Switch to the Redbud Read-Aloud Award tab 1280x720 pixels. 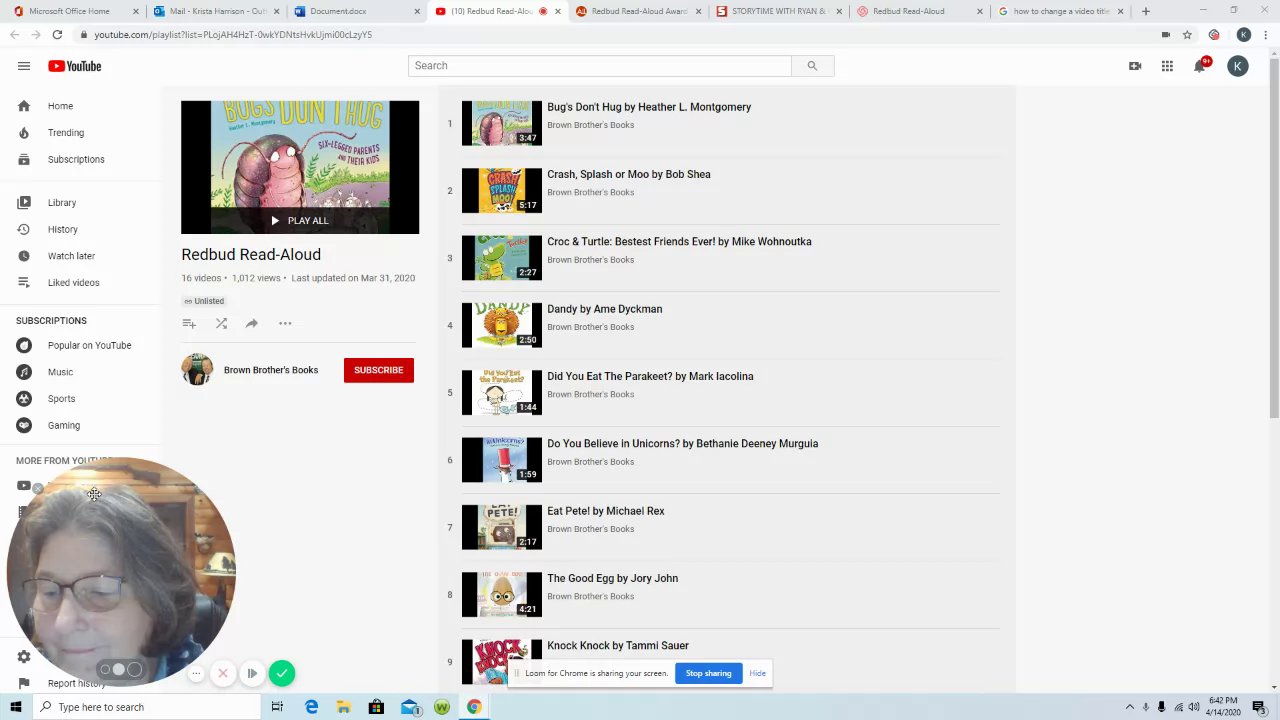tap(638, 11)
